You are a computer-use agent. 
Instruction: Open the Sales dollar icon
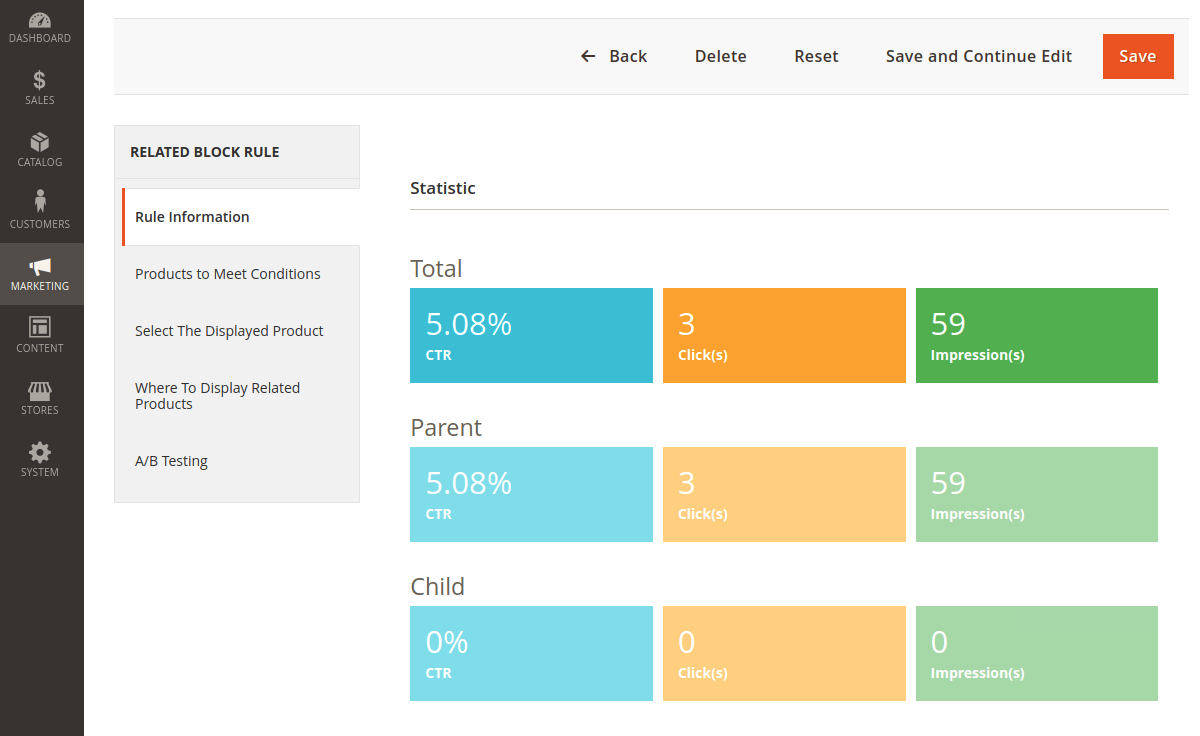pos(40,80)
